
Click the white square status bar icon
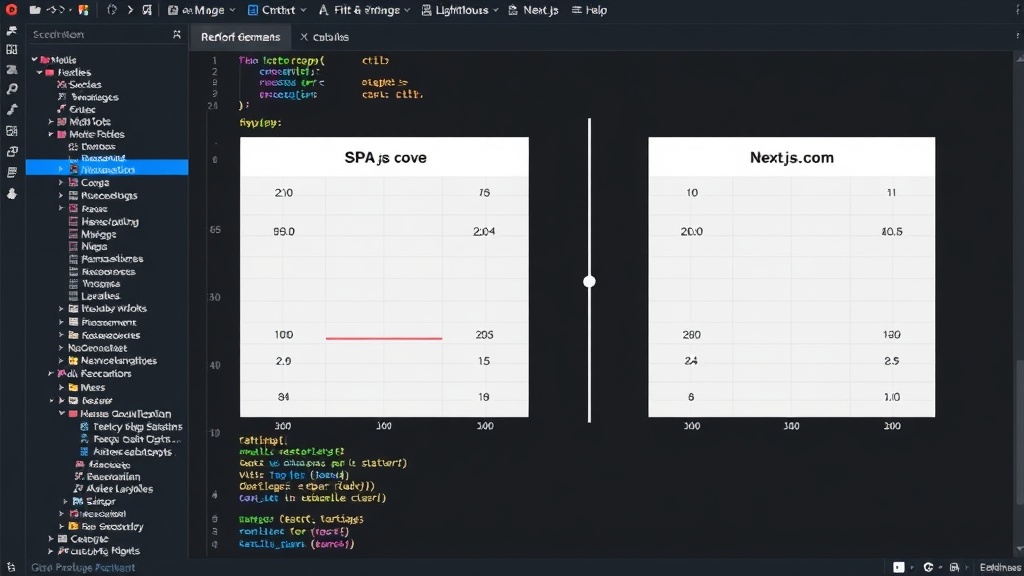899,567
